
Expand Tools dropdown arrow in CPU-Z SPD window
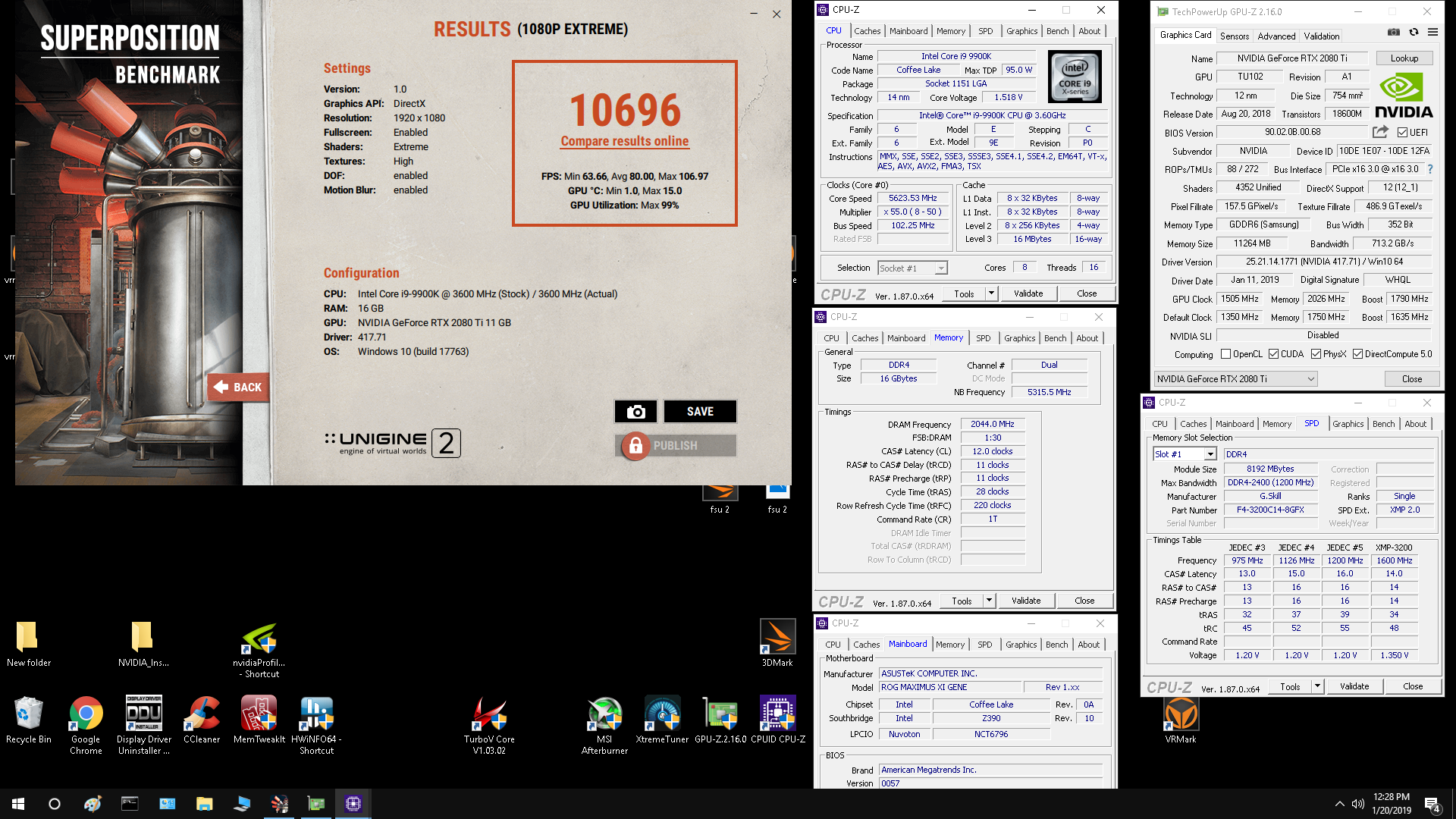coord(1317,686)
